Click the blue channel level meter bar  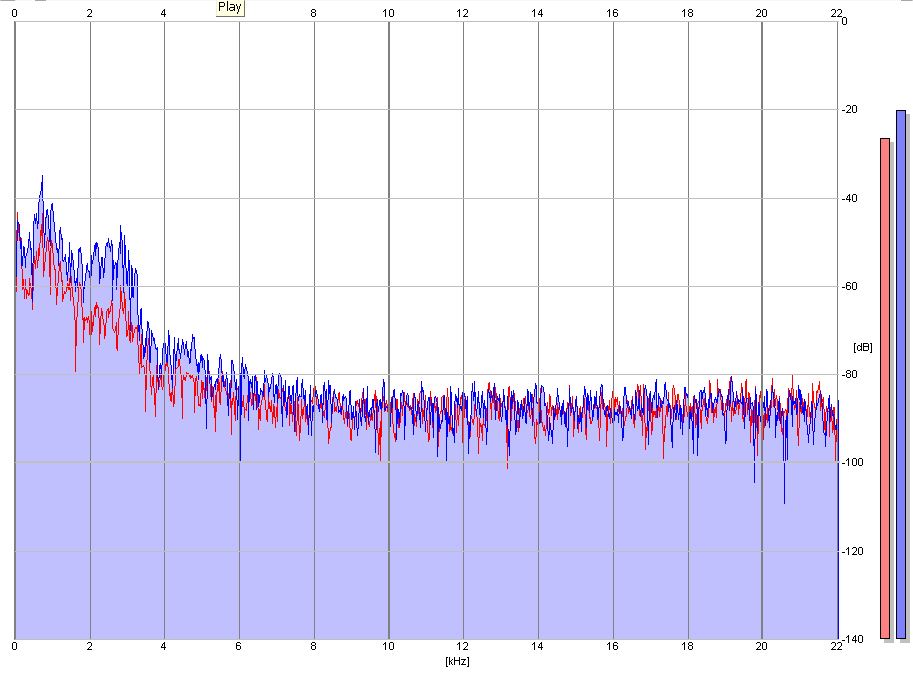[x=901, y=374]
